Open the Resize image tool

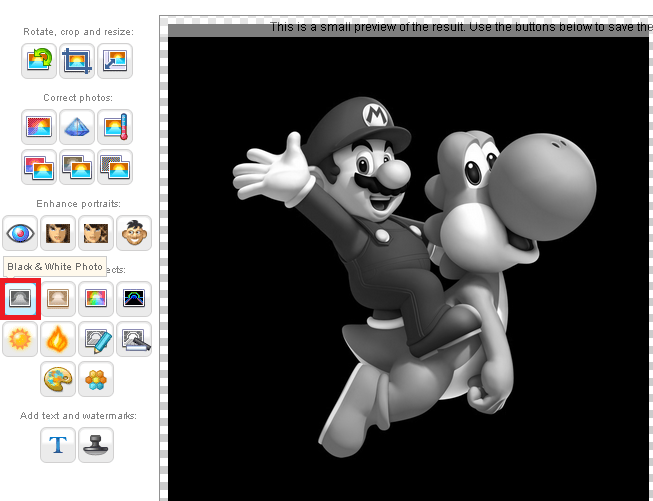pos(115,61)
